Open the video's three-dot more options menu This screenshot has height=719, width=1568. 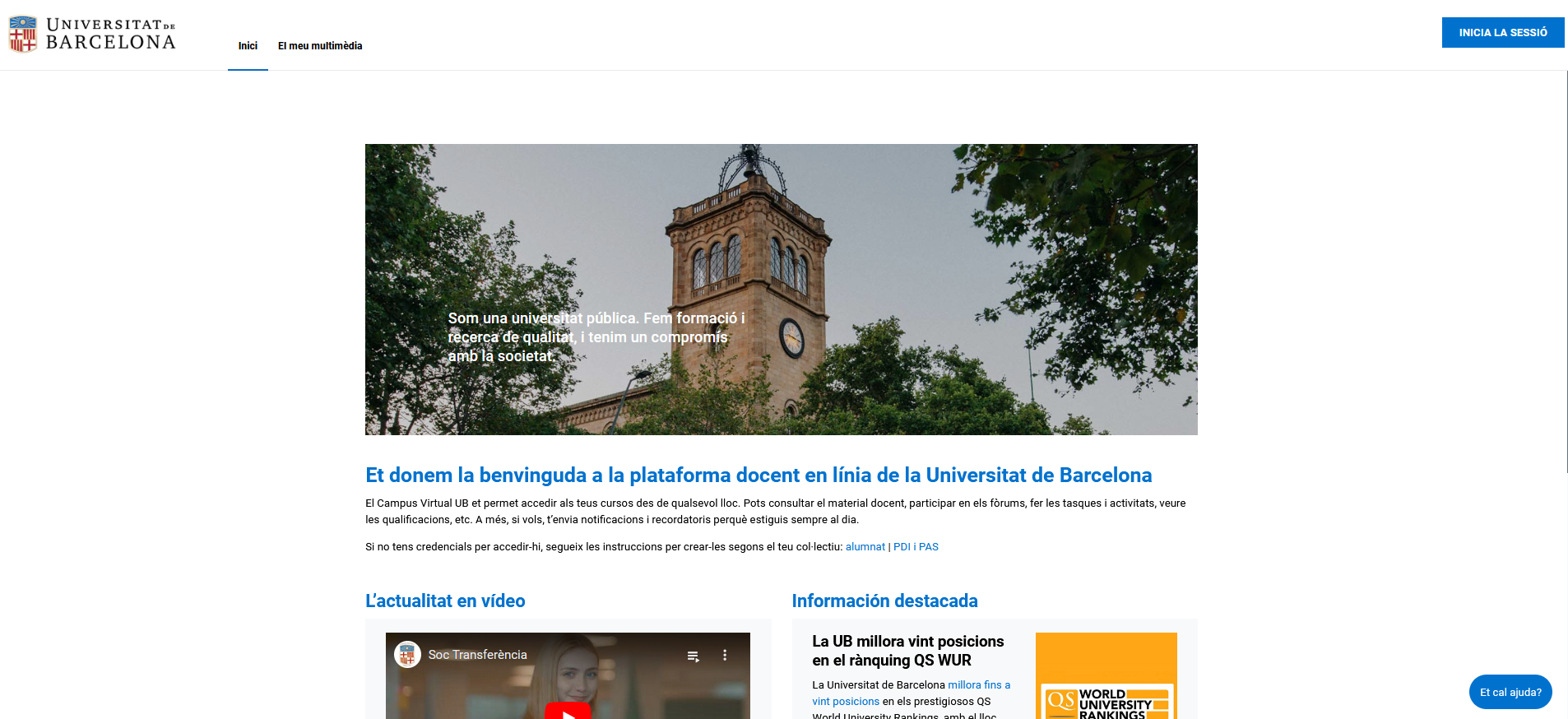725,656
